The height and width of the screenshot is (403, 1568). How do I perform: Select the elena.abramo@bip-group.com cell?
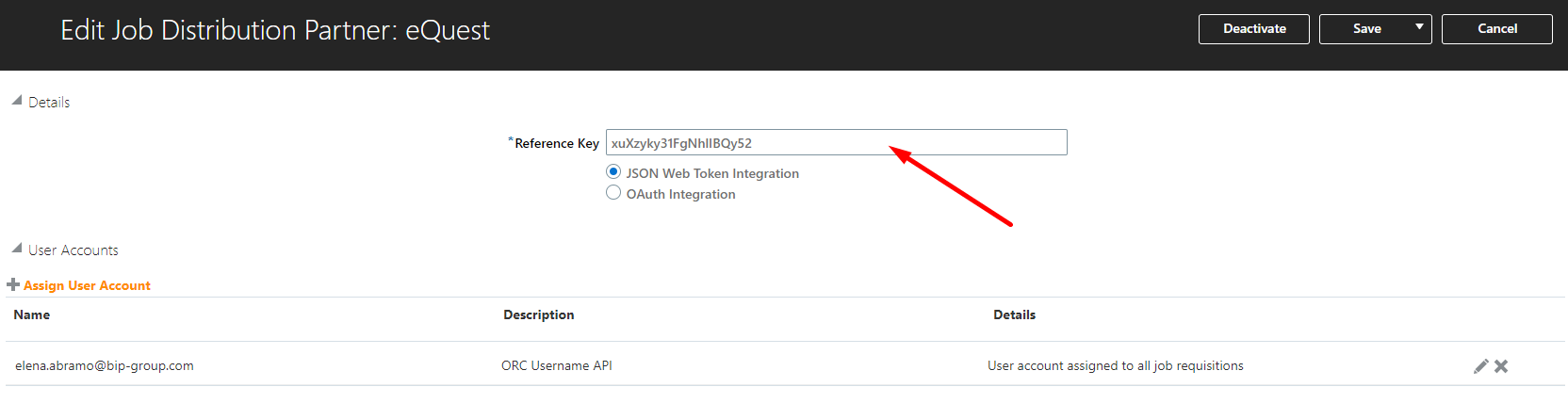point(105,365)
